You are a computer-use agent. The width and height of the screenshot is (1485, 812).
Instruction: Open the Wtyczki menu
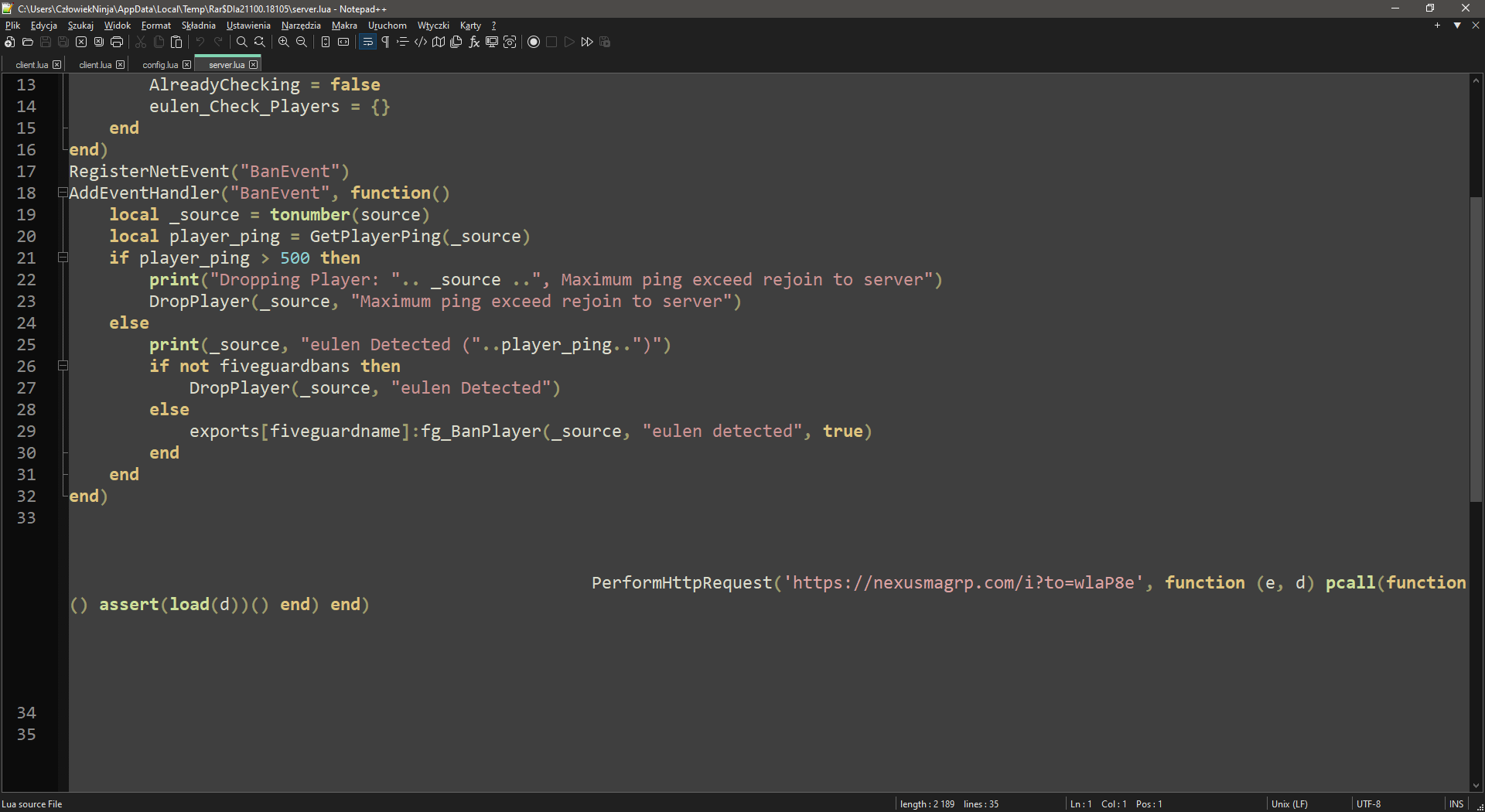click(433, 26)
